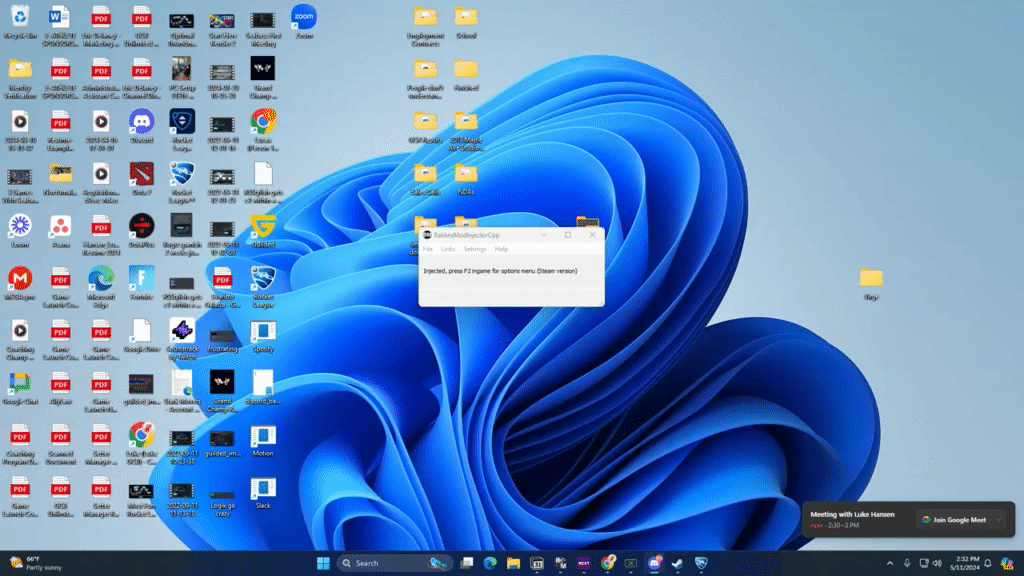Select the Zoom desktop shortcut
Image resolution: width=1024 pixels, height=576 pixels.
coord(304,22)
